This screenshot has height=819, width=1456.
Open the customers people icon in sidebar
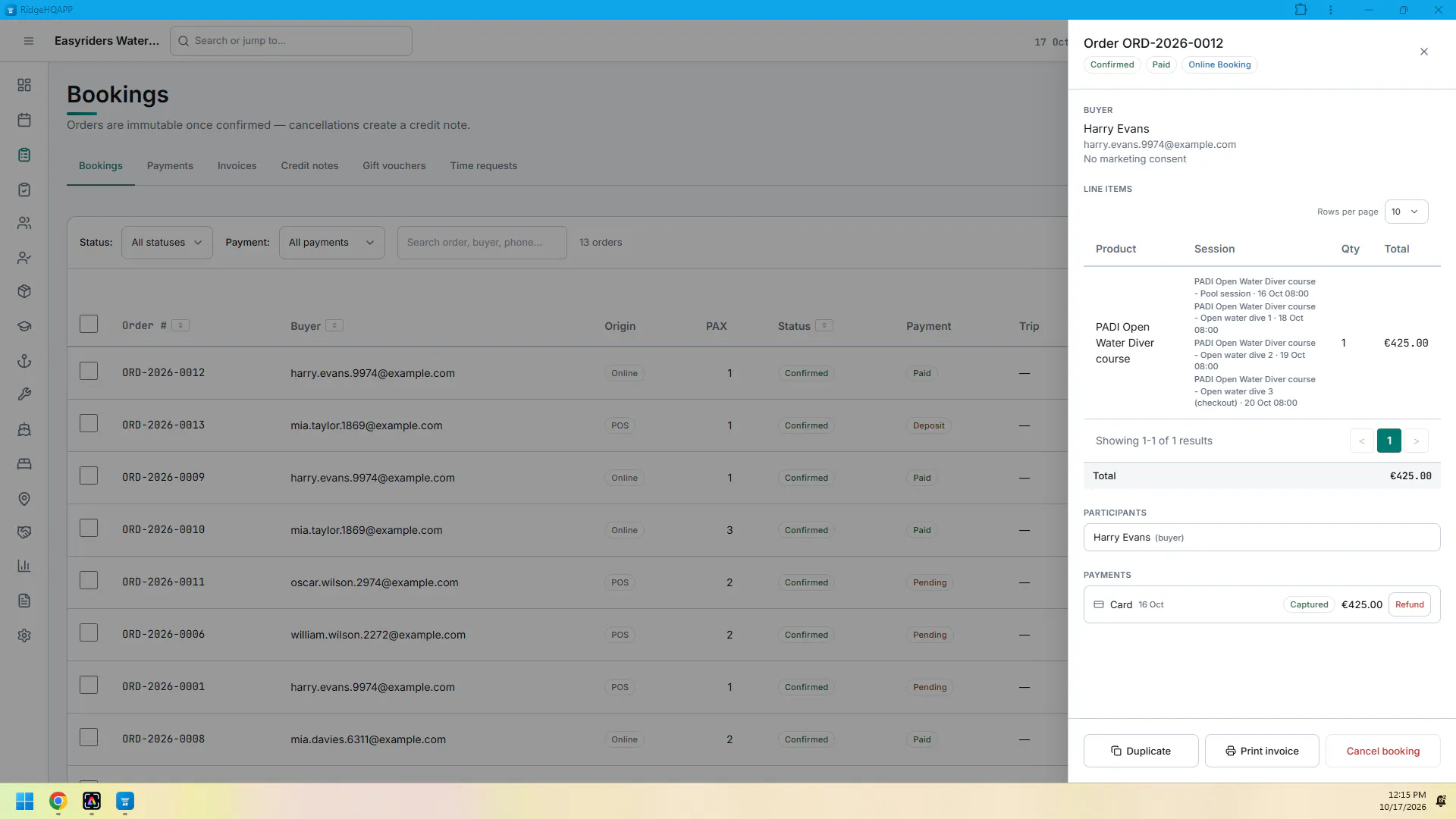coord(24,223)
